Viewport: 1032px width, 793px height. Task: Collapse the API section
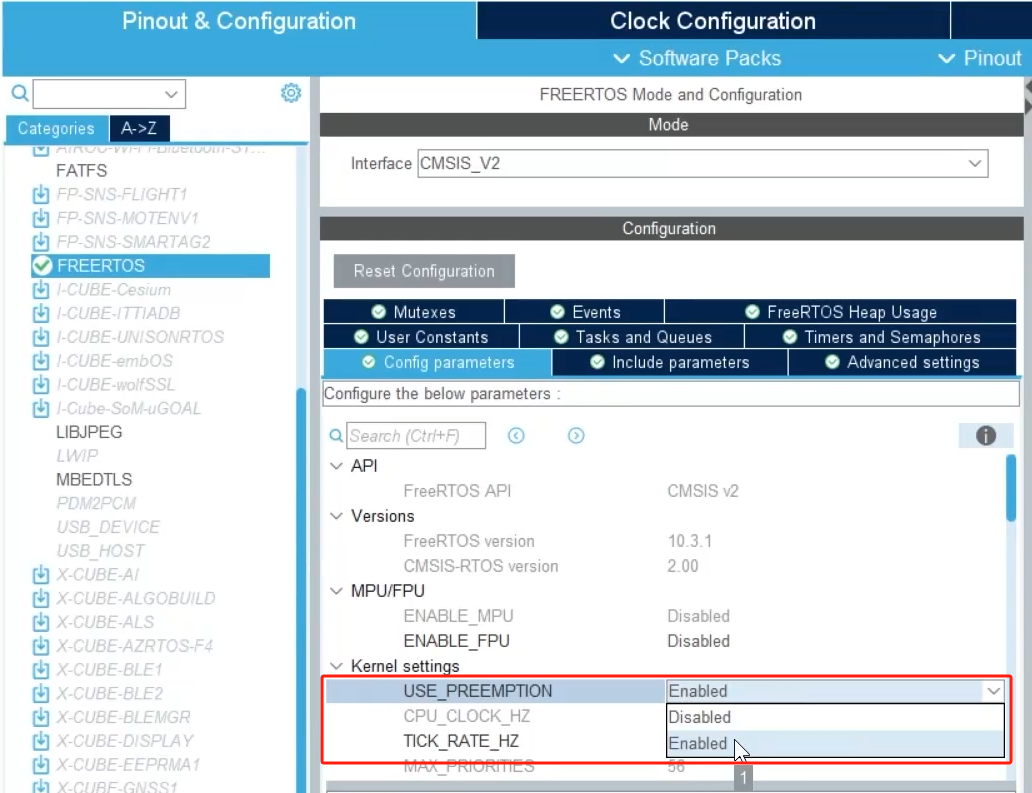[x=336, y=466]
